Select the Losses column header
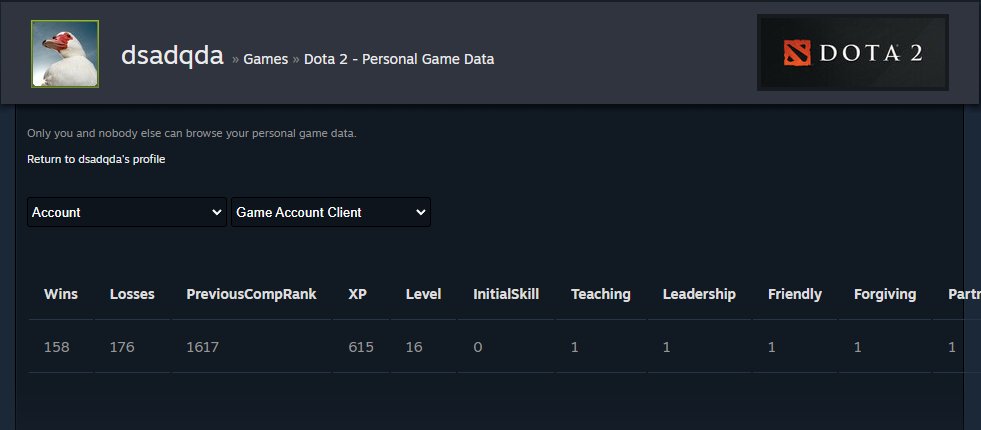 132,294
